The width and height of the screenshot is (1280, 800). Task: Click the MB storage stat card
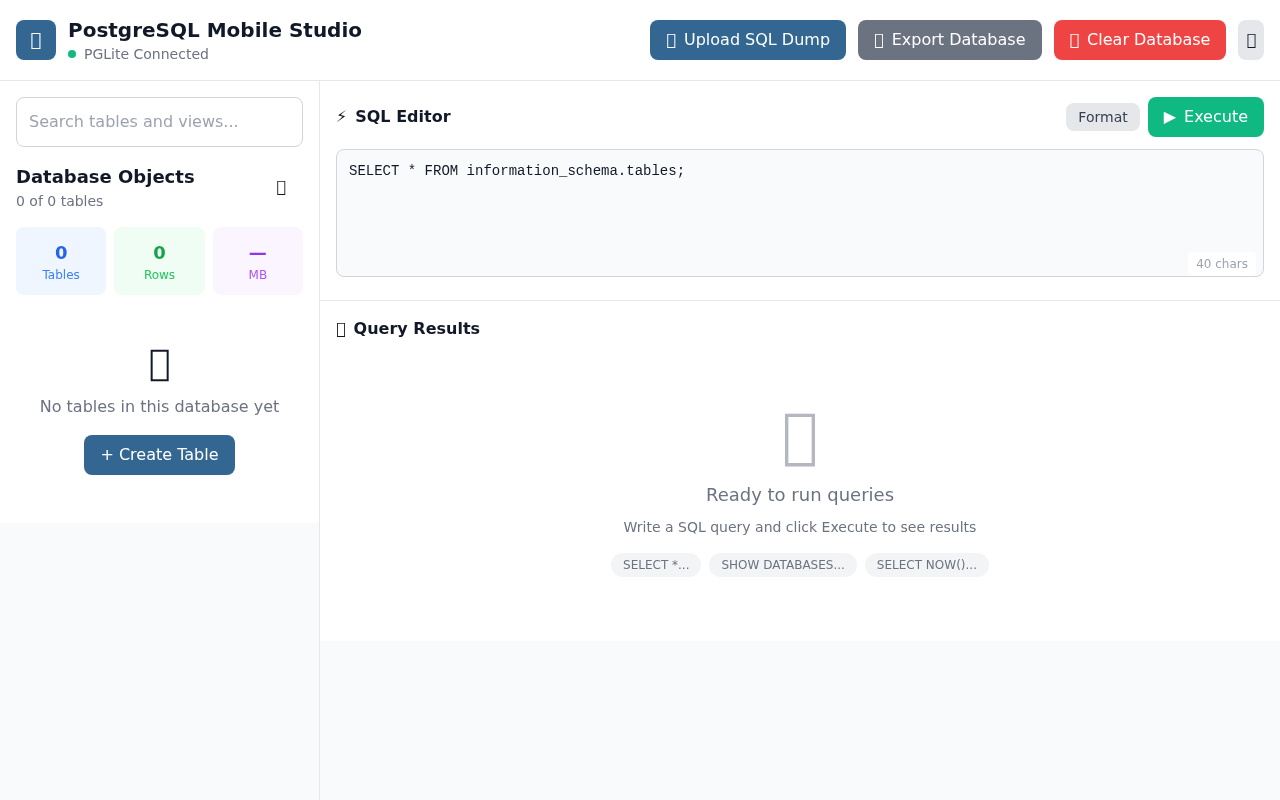258,261
